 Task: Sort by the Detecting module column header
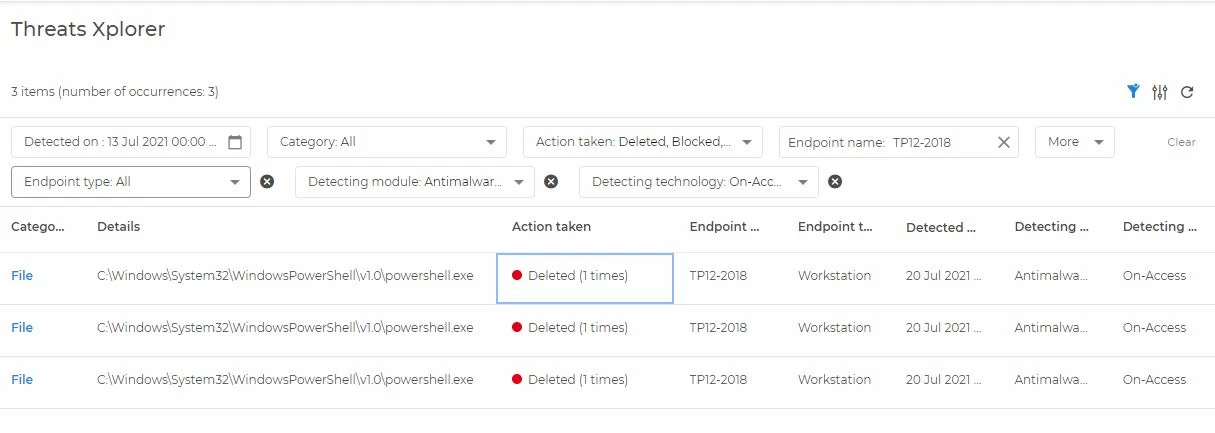(1052, 227)
